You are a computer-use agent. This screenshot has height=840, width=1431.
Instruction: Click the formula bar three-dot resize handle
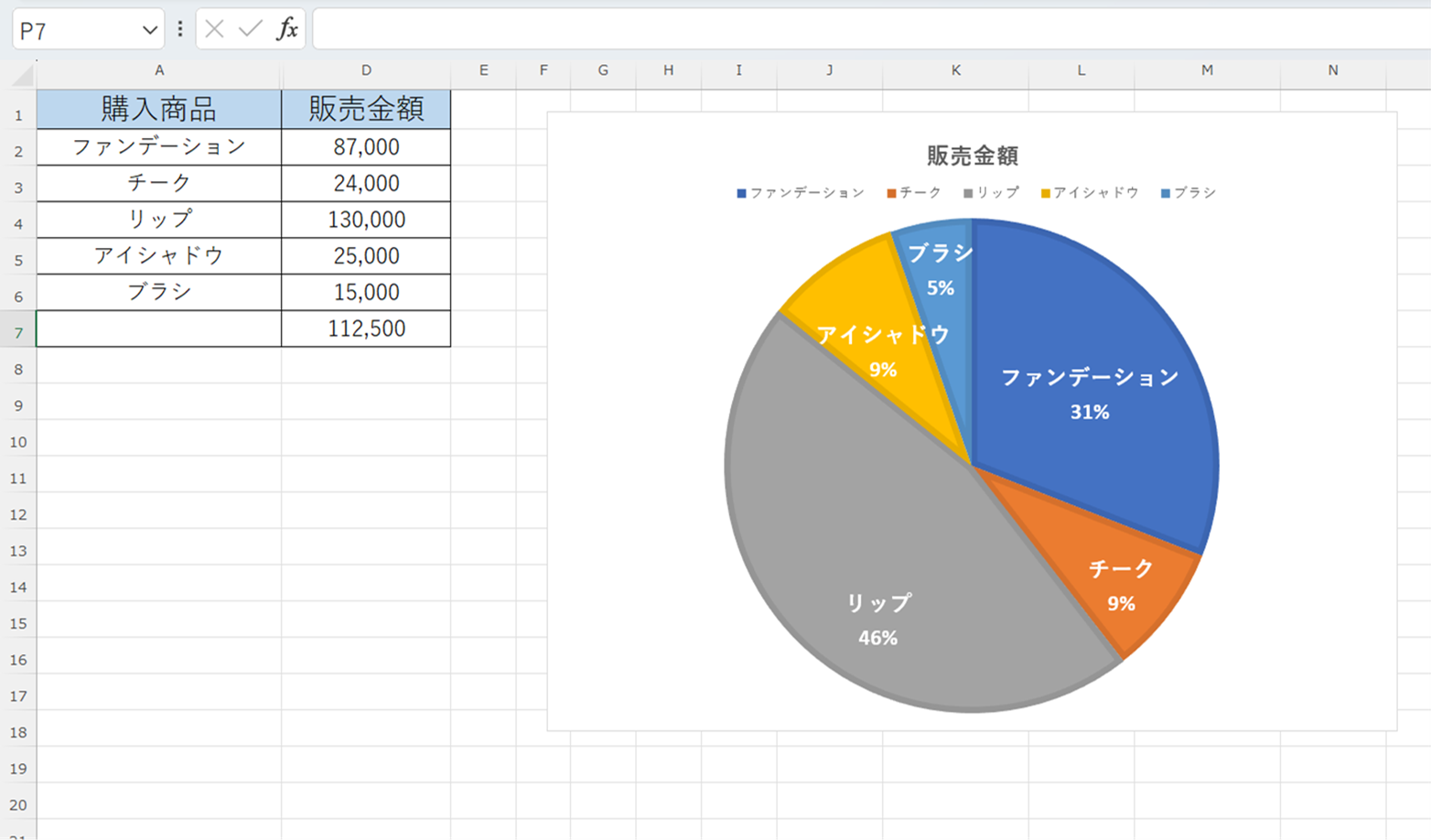pos(180,29)
